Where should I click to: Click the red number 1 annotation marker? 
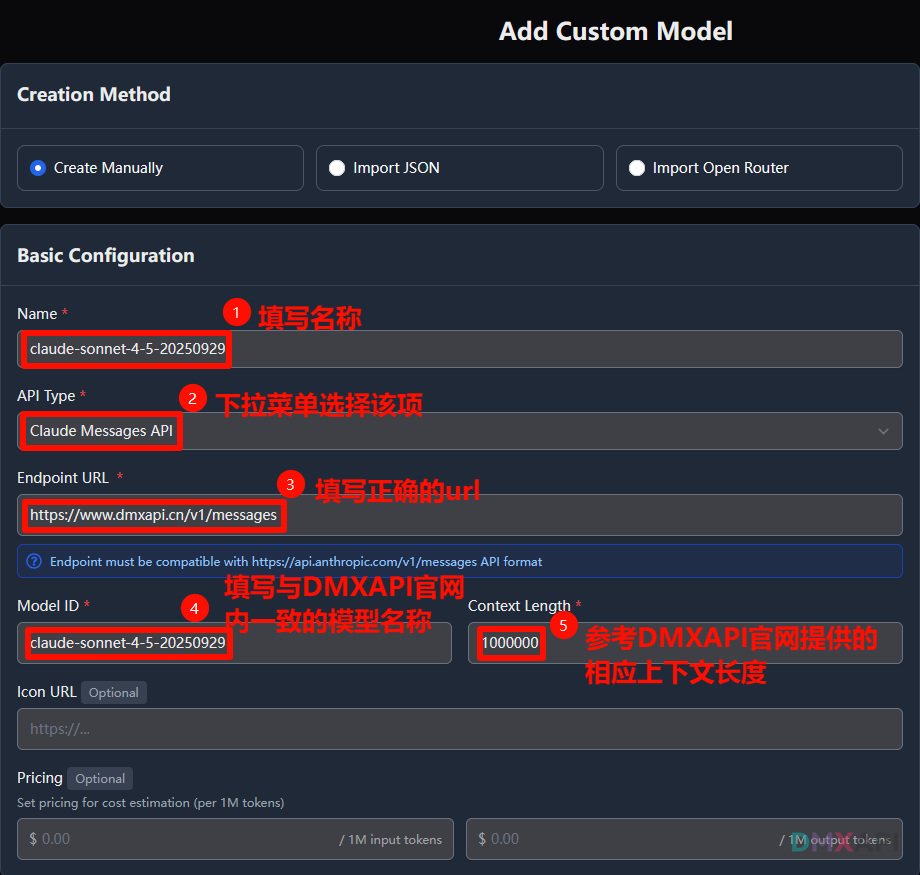click(236, 312)
